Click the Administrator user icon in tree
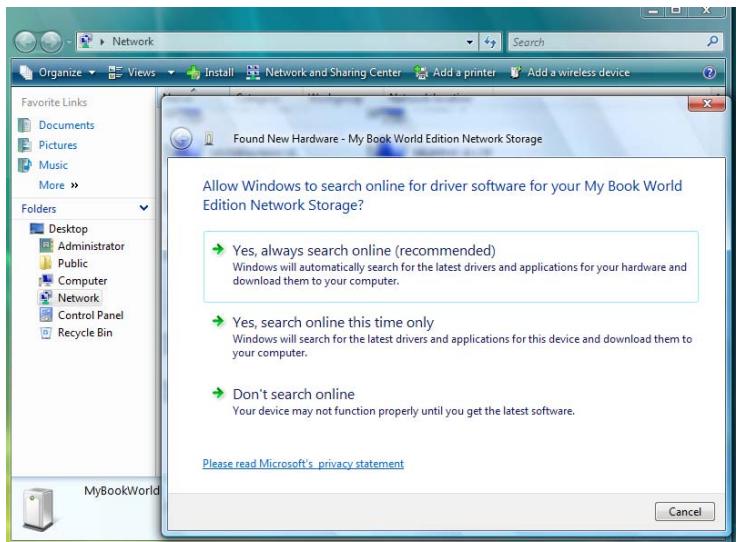The height and width of the screenshot is (542, 737). point(46,245)
